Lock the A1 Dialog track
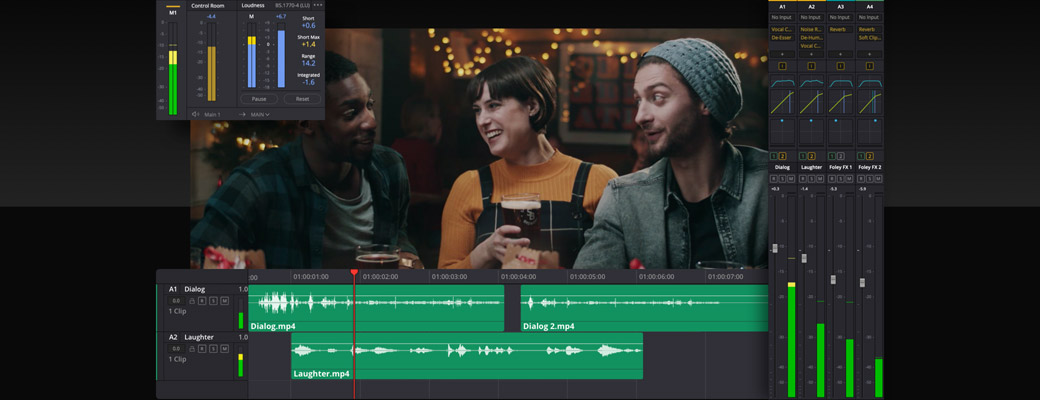The image size is (1040, 400). [191, 301]
